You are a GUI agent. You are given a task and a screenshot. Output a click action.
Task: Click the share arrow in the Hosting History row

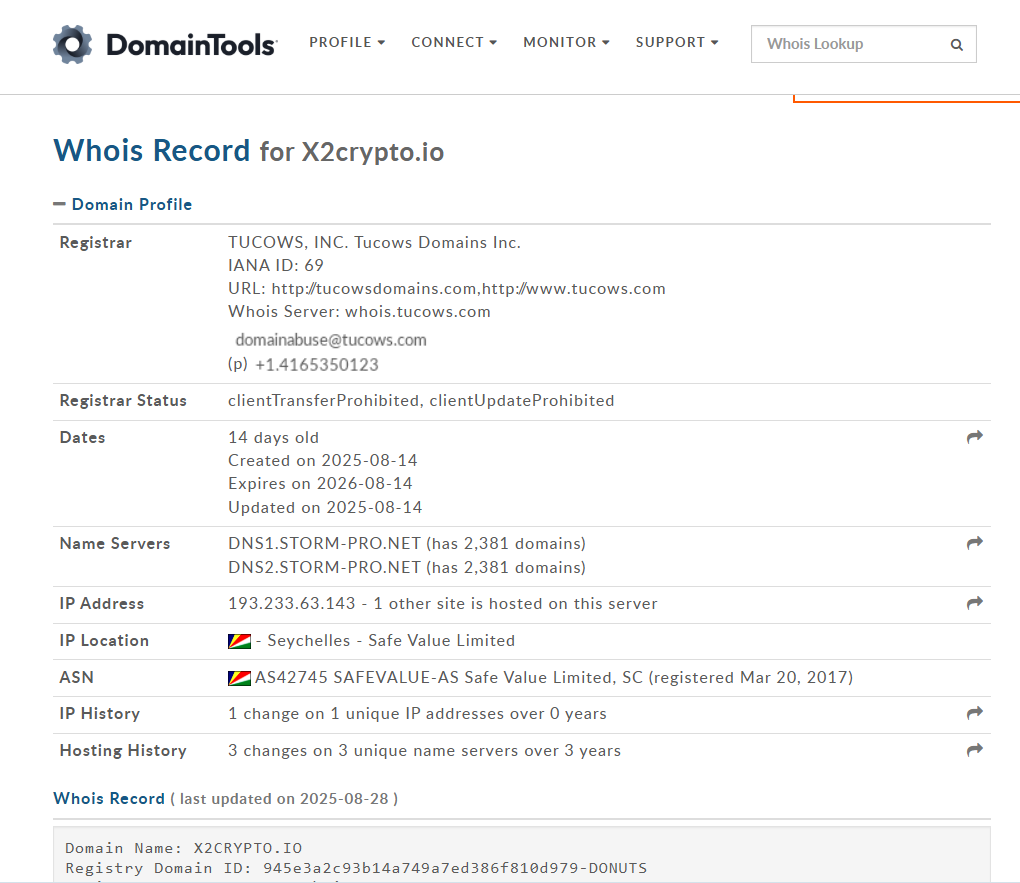click(974, 750)
